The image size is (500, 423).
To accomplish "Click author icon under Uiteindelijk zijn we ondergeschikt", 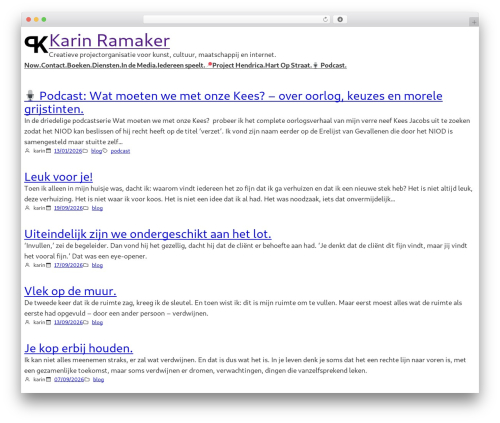I will tap(27, 265).
